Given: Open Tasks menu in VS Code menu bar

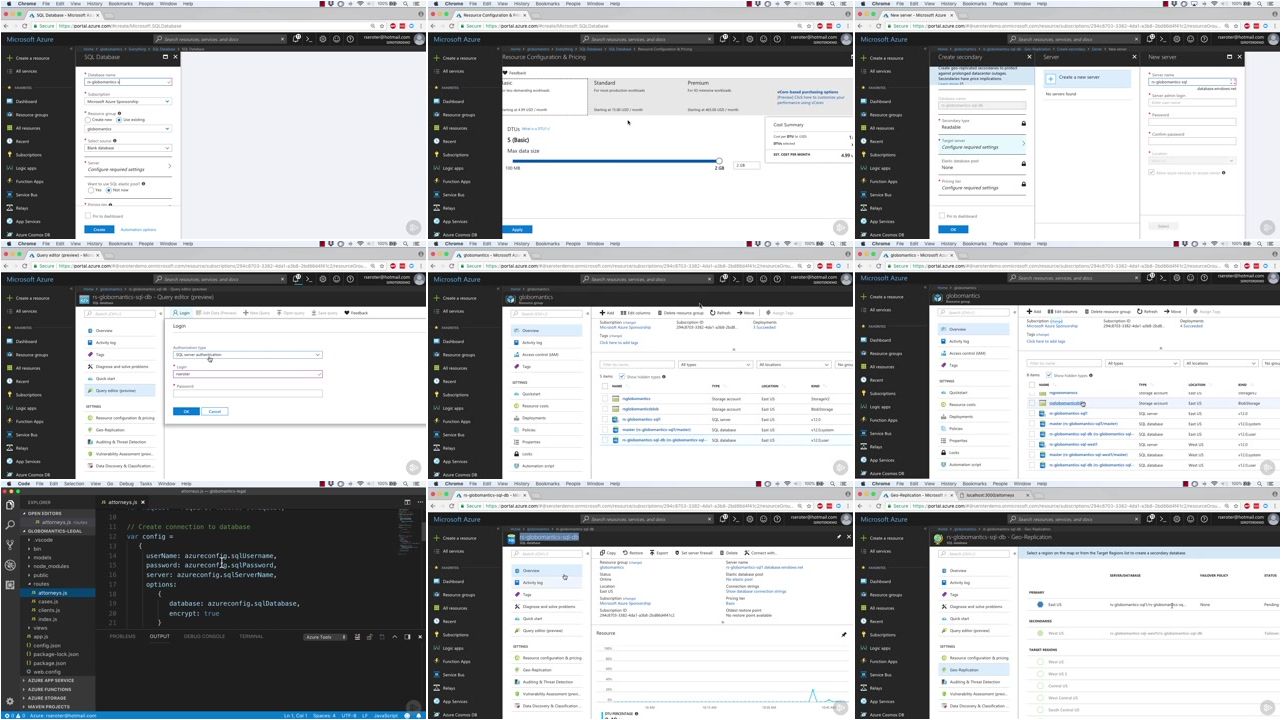Looking at the screenshot, I should pyautogui.click(x=146, y=484).
